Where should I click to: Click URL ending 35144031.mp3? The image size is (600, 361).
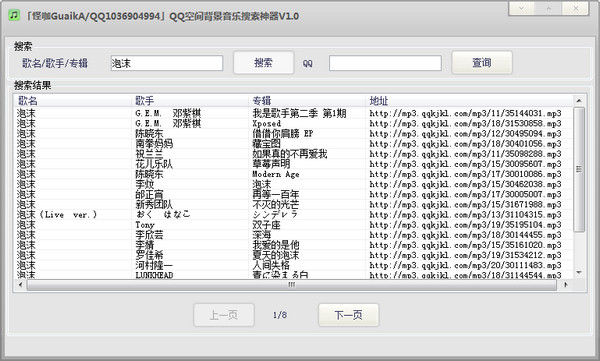465,113
